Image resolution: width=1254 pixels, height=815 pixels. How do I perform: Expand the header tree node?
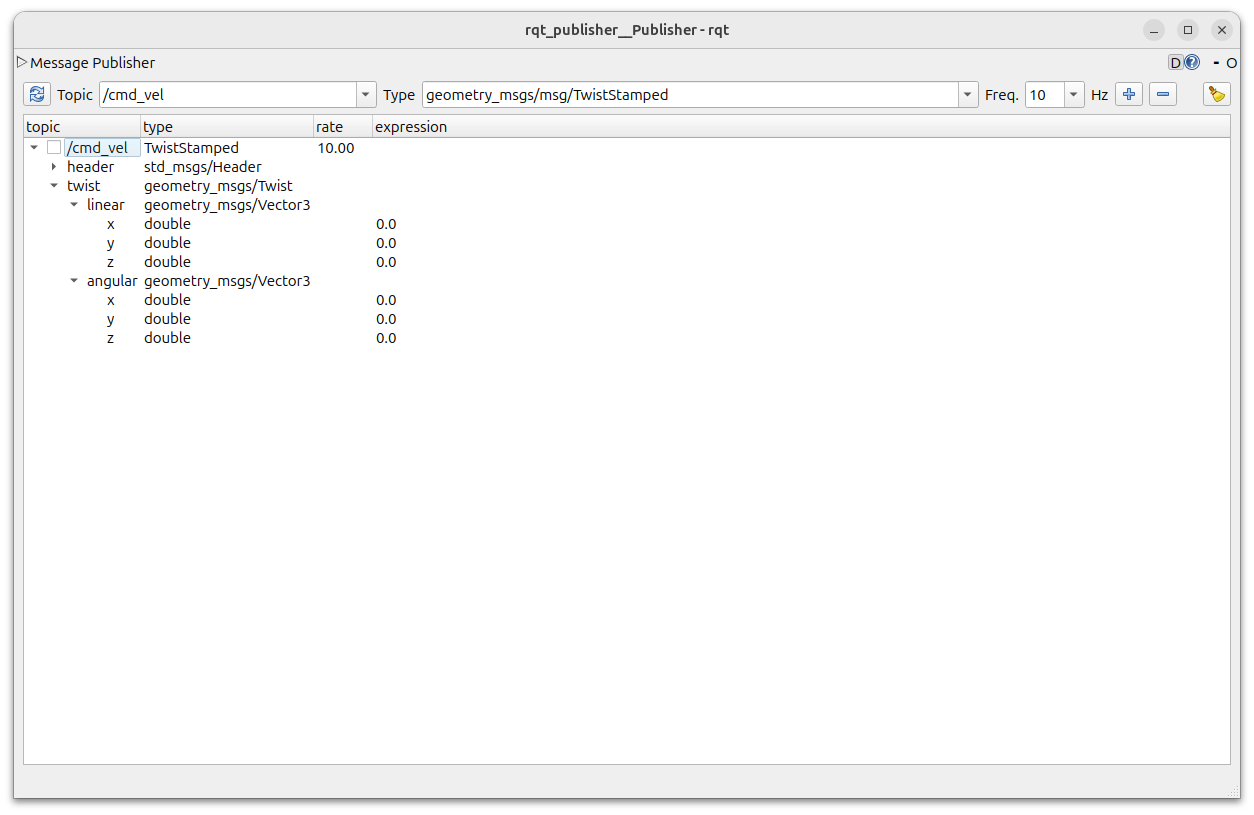(x=54, y=167)
